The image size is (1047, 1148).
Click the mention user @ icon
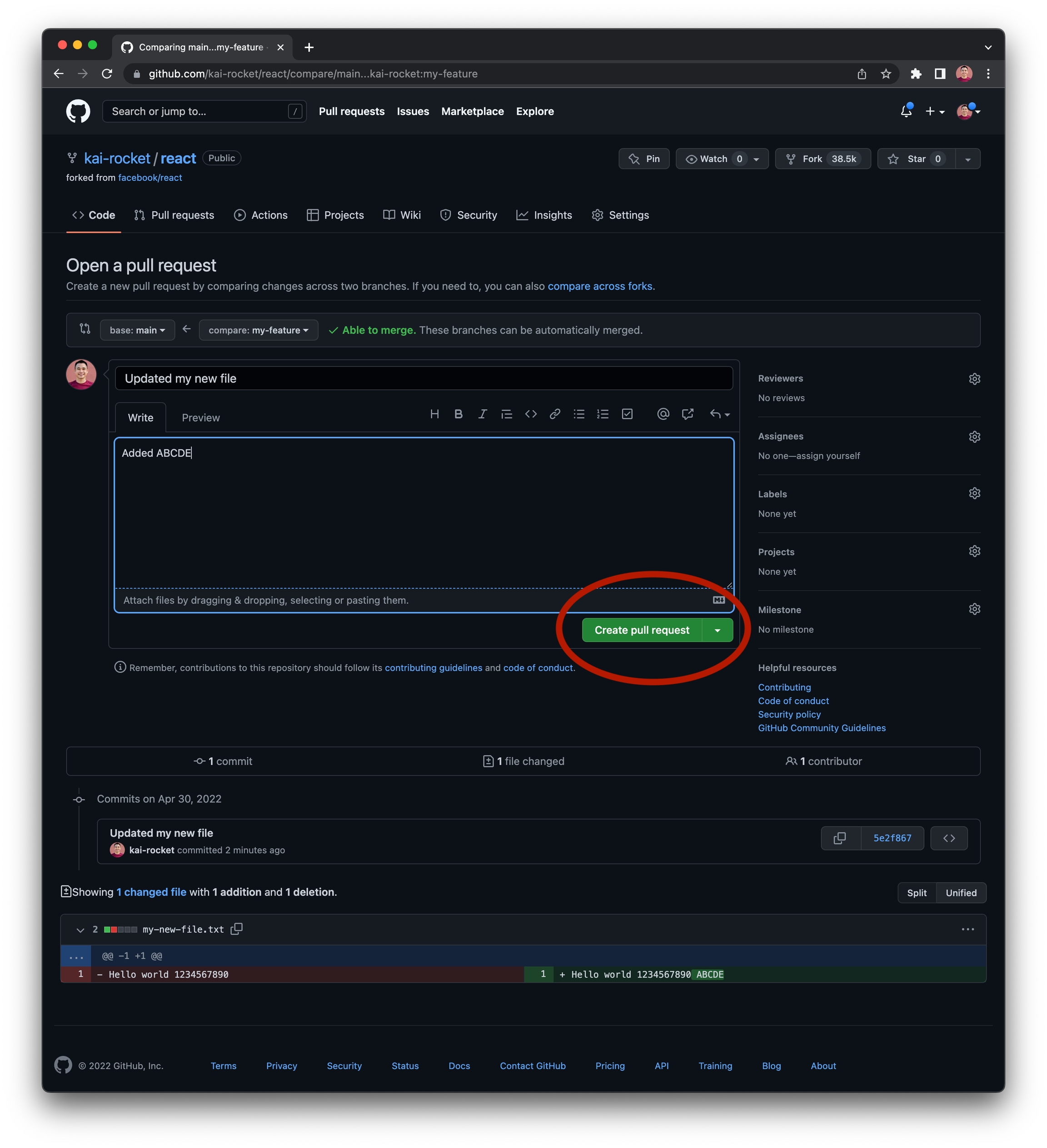[663, 414]
